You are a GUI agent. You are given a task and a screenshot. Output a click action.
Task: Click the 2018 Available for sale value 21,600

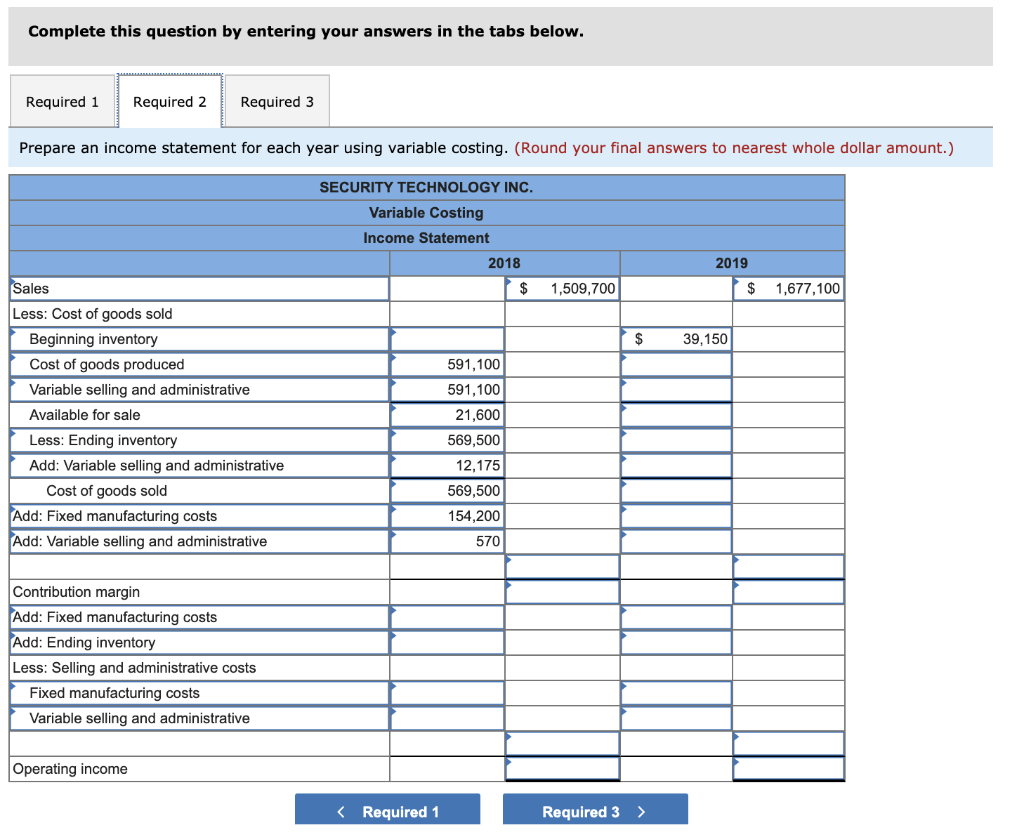click(x=447, y=415)
